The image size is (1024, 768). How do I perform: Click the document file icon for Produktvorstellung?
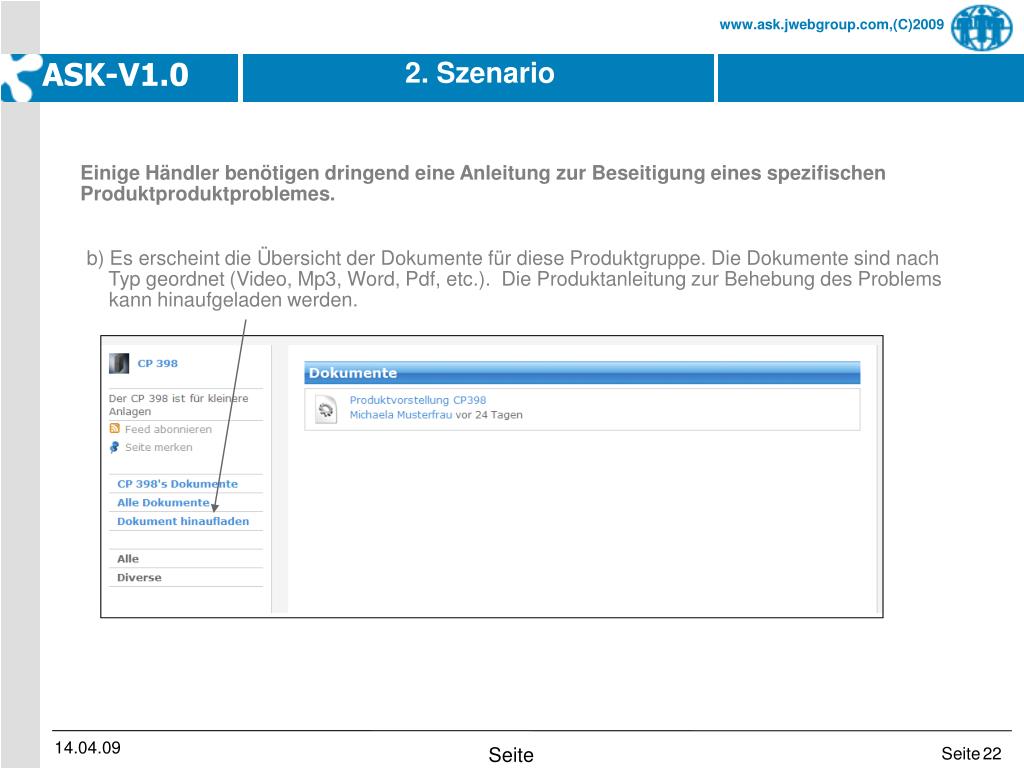pyautogui.click(x=325, y=409)
